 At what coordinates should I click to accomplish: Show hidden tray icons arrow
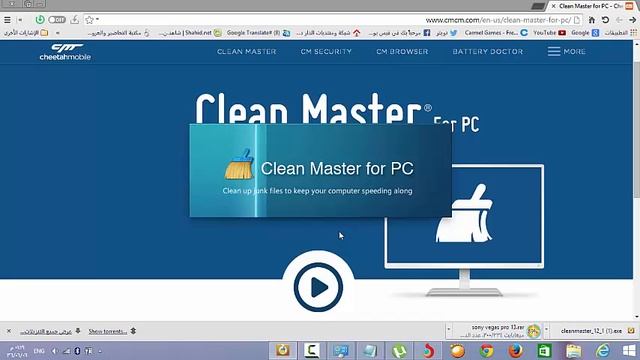coord(100,351)
